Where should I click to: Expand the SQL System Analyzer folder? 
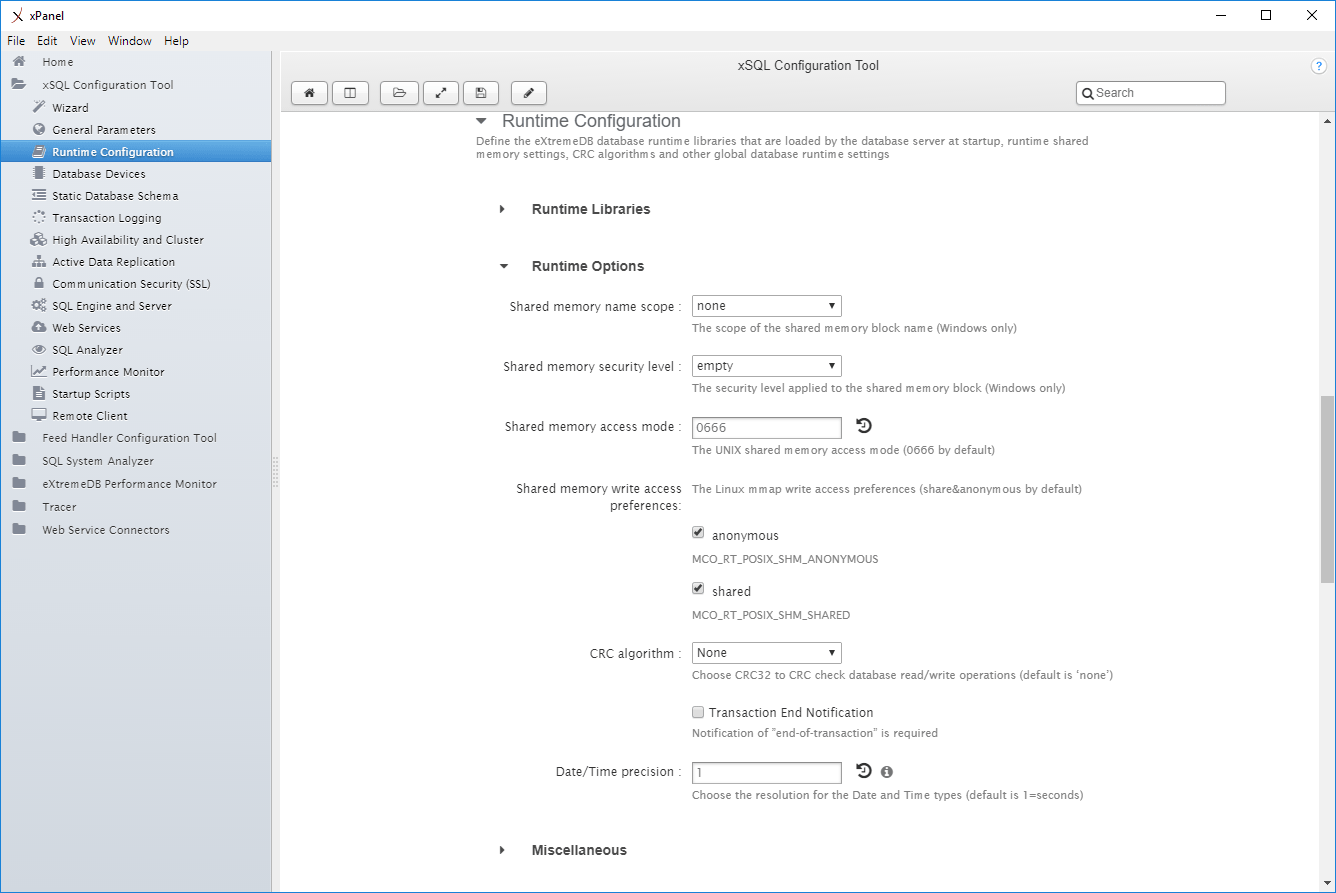click(19, 460)
